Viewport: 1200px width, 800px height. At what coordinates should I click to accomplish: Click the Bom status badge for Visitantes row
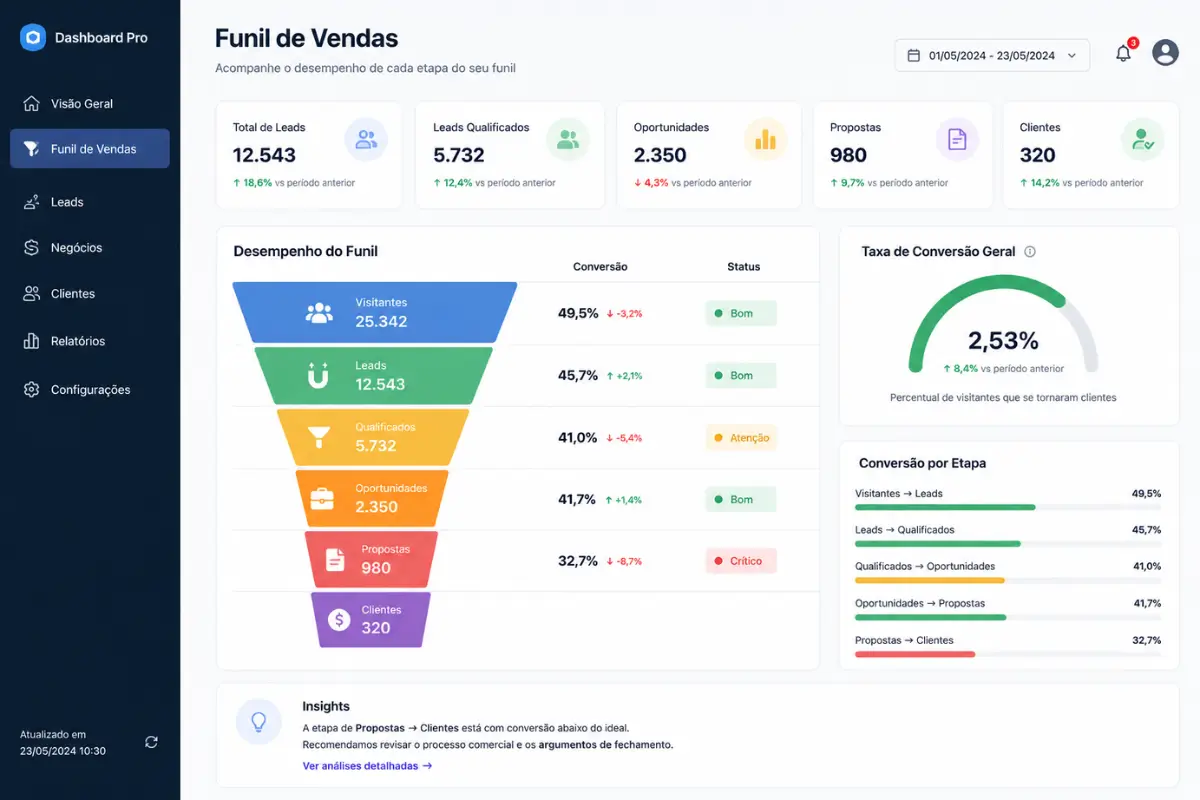741,314
